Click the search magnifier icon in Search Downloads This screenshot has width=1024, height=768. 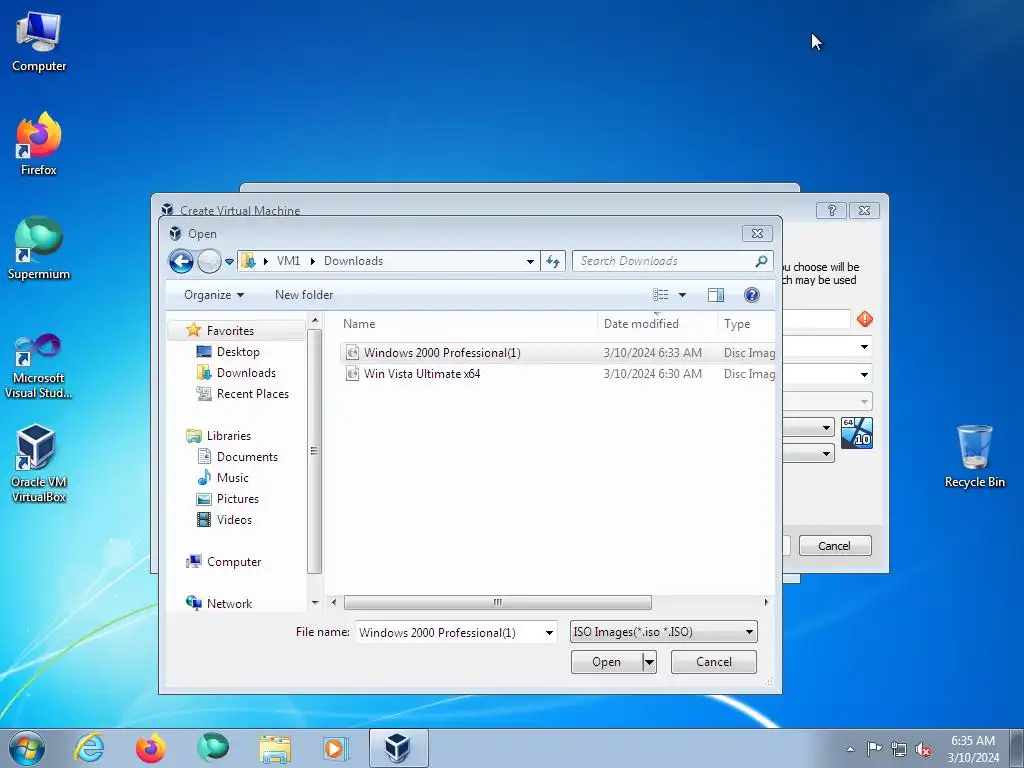point(761,261)
